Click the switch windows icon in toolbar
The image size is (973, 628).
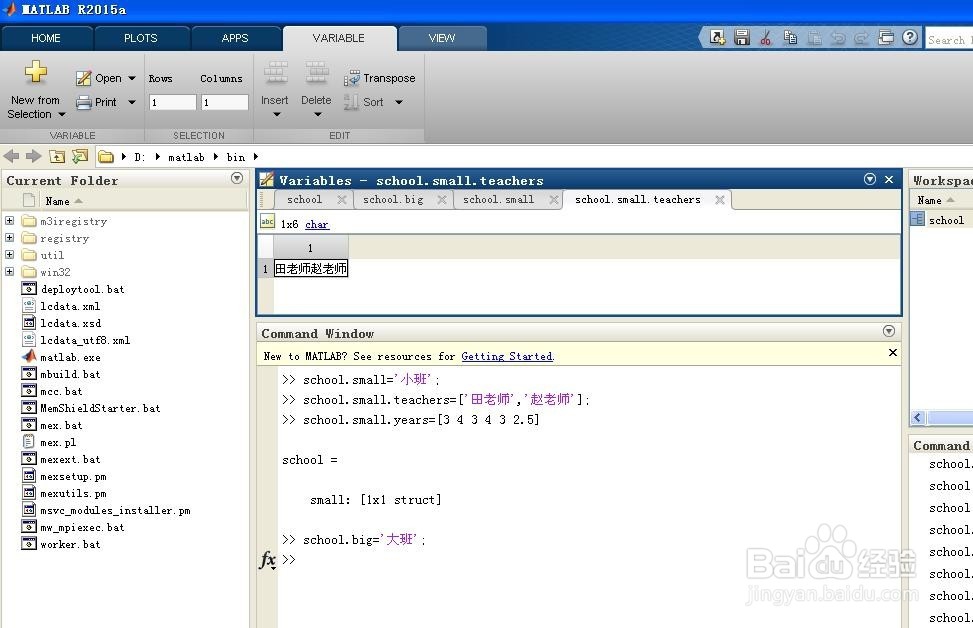(x=886, y=38)
